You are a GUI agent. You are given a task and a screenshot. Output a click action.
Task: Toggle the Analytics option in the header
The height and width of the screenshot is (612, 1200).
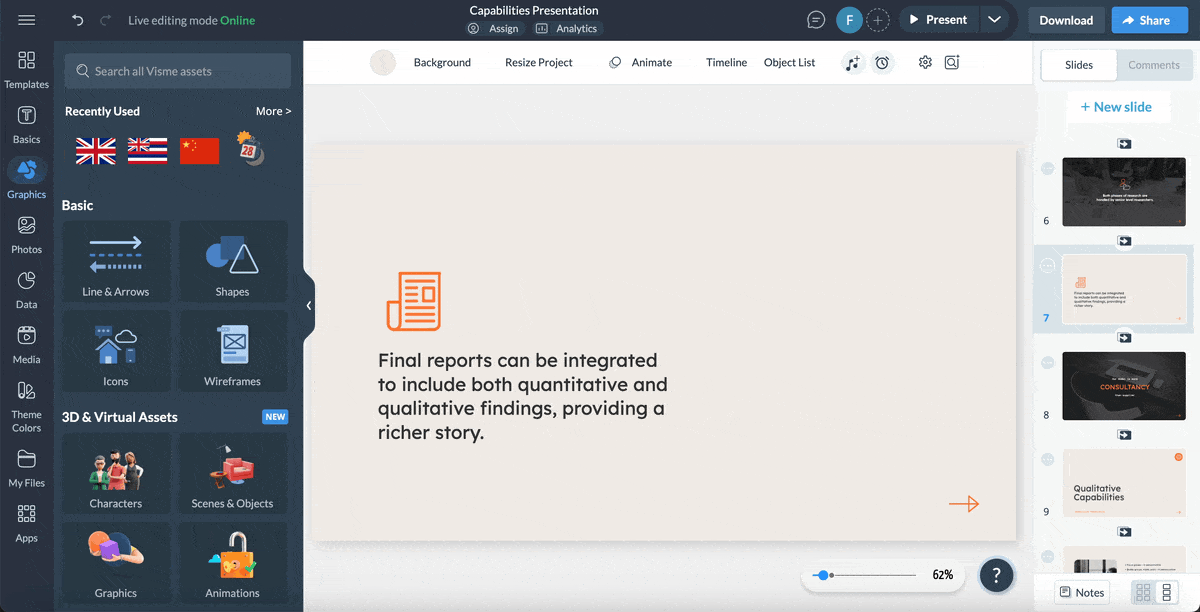click(567, 28)
